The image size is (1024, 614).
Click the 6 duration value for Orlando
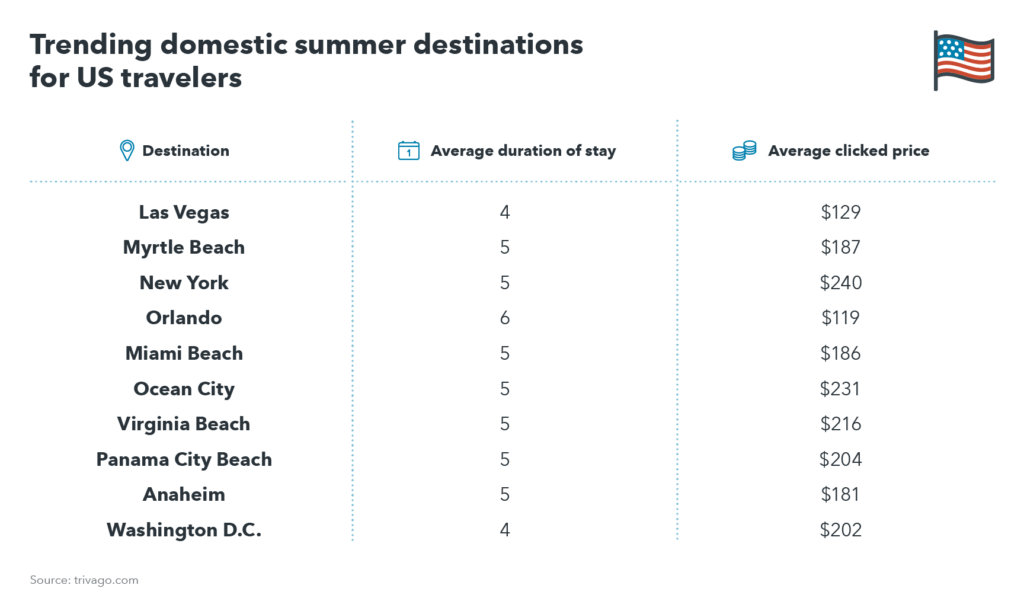click(505, 318)
